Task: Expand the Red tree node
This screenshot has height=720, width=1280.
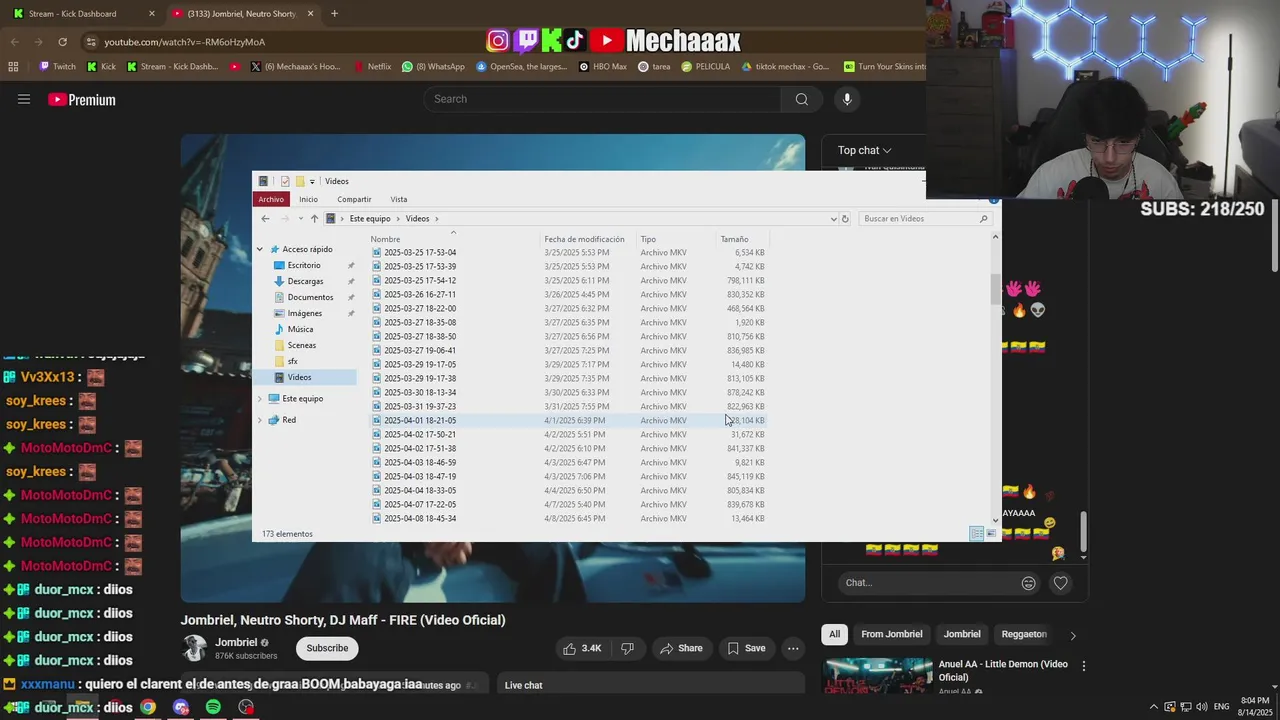Action: [260, 420]
